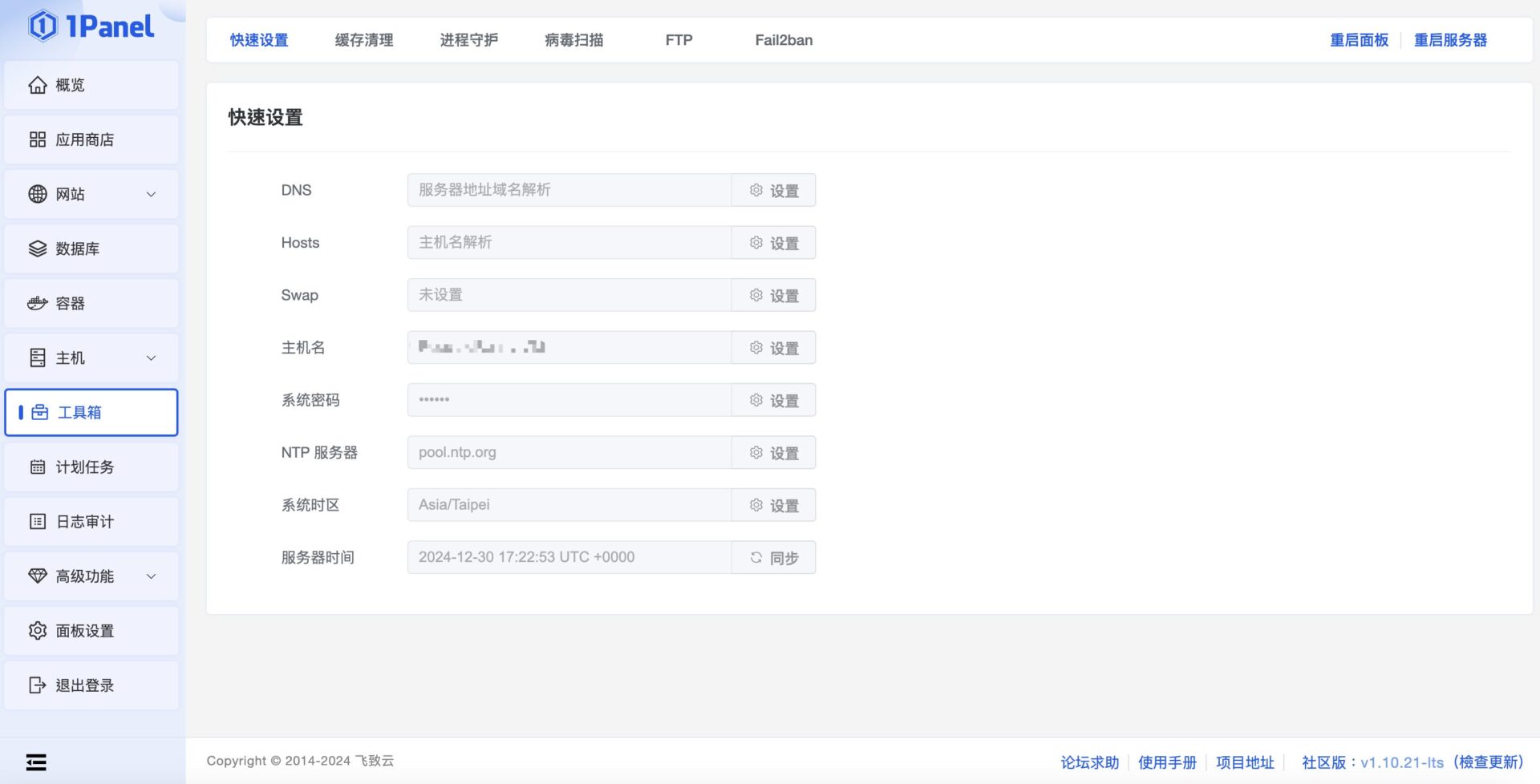The image size is (1540, 784).
Task: Click the 计划任务 calendar icon
Action: [x=38, y=467]
